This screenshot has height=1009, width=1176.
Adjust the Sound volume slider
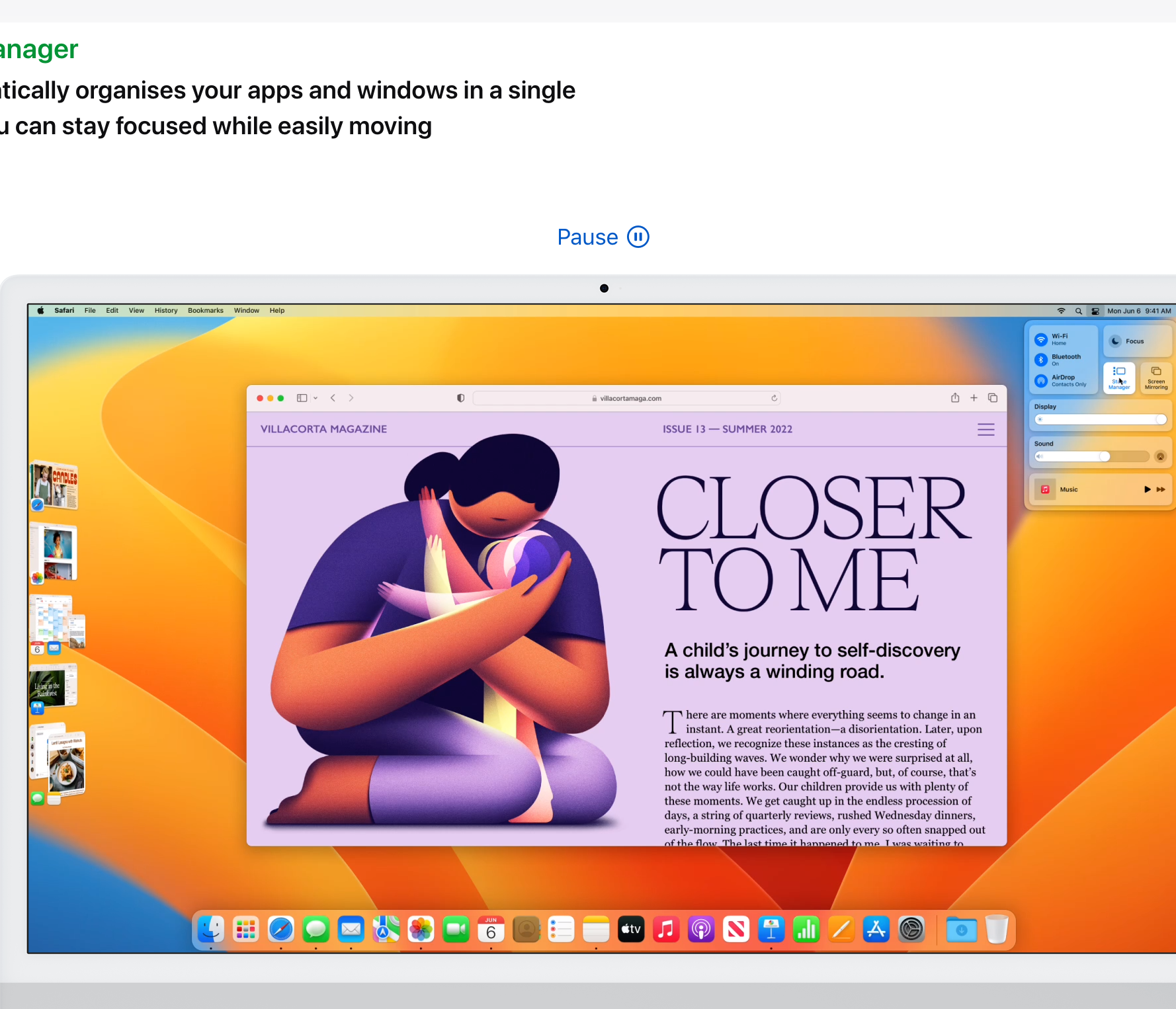click(x=1092, y=456)
